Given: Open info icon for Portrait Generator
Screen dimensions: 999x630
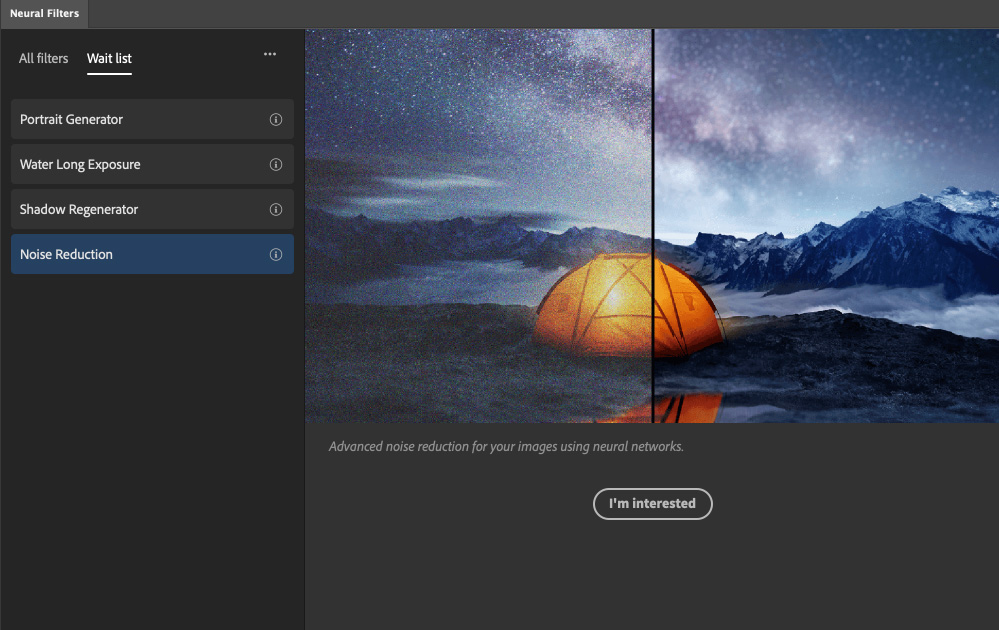Looking at the screenshot, I should click(x=276, y=119).
